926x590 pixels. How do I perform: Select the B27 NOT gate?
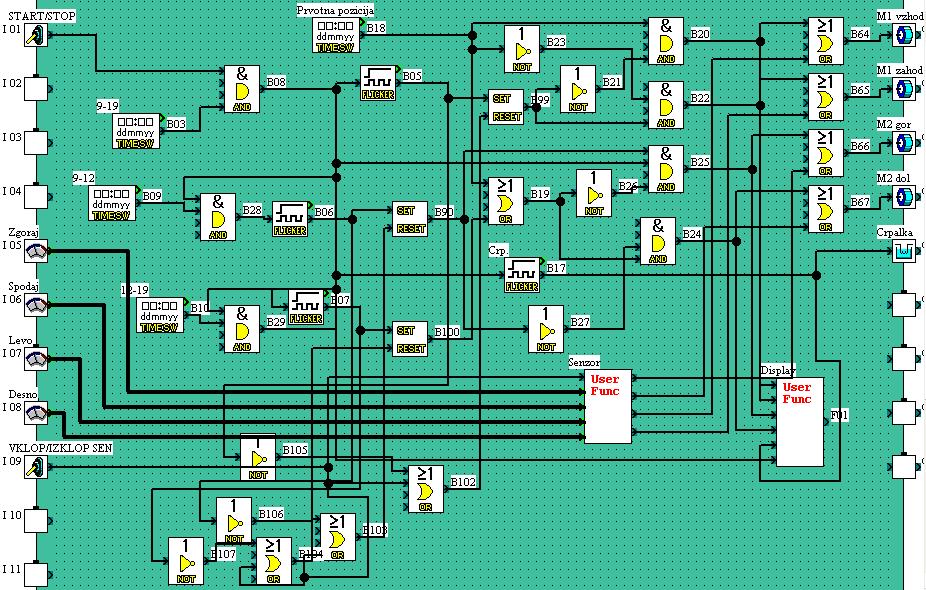tap(546, 329)
